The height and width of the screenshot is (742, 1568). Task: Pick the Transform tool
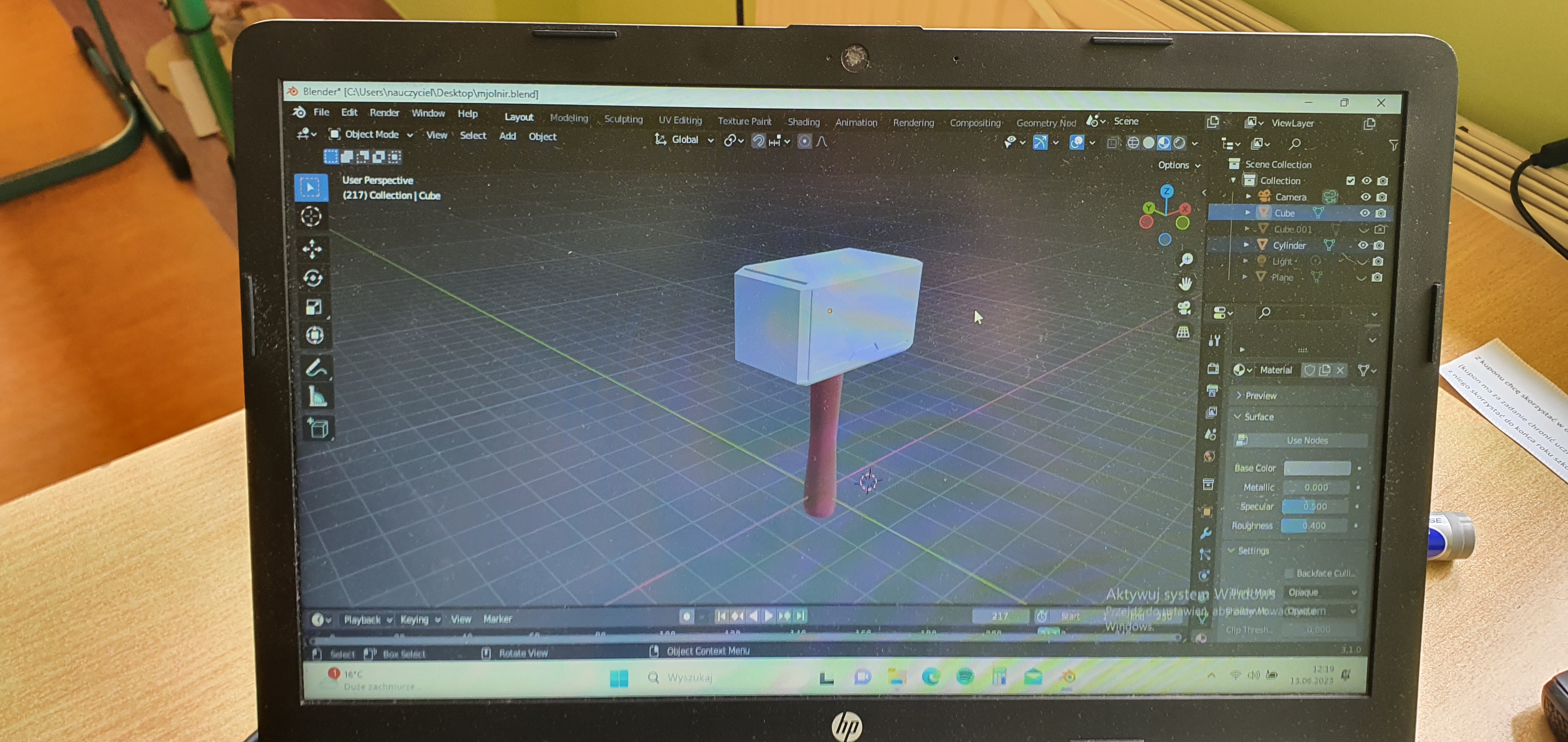click(315, 335)
